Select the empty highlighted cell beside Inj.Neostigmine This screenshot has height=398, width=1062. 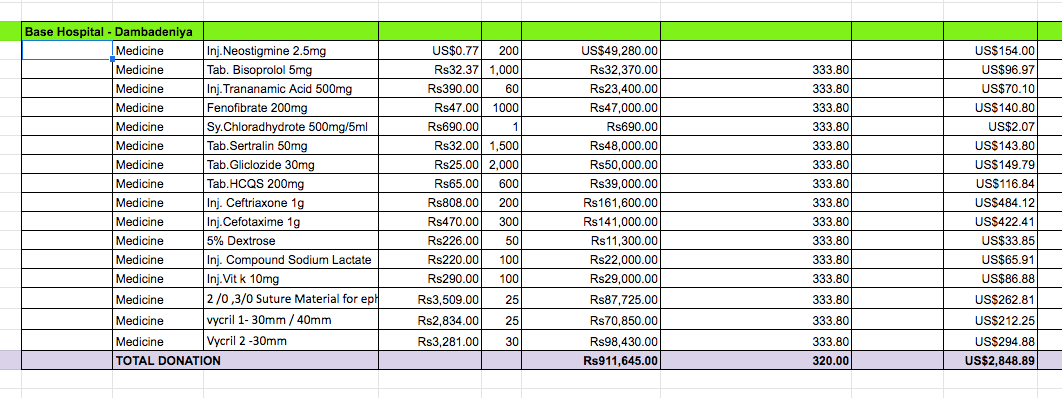point(67,50)
